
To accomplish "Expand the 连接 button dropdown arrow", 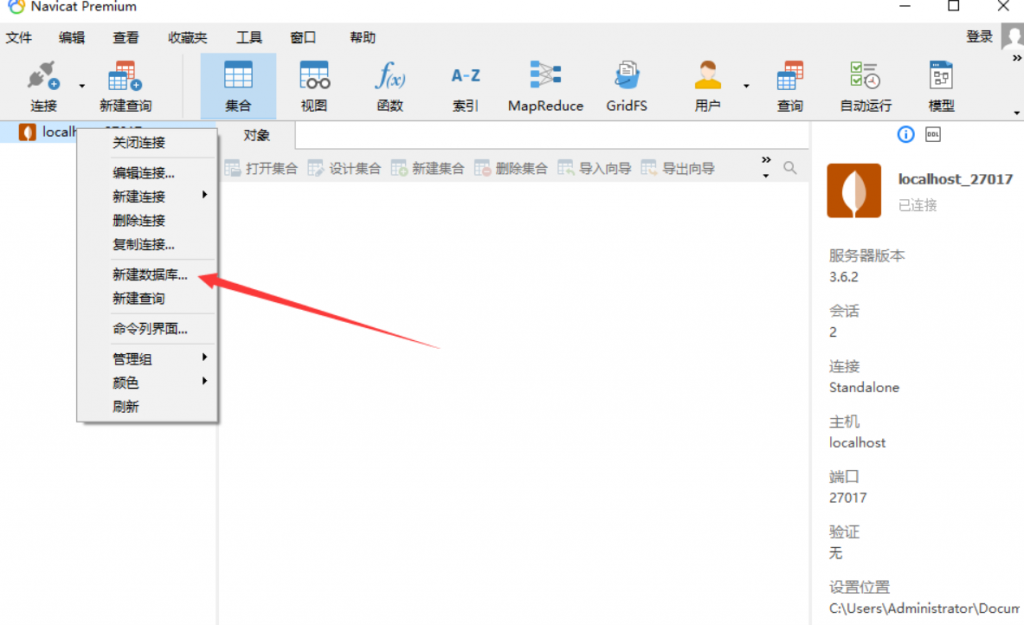I will (x=82, y=86).
